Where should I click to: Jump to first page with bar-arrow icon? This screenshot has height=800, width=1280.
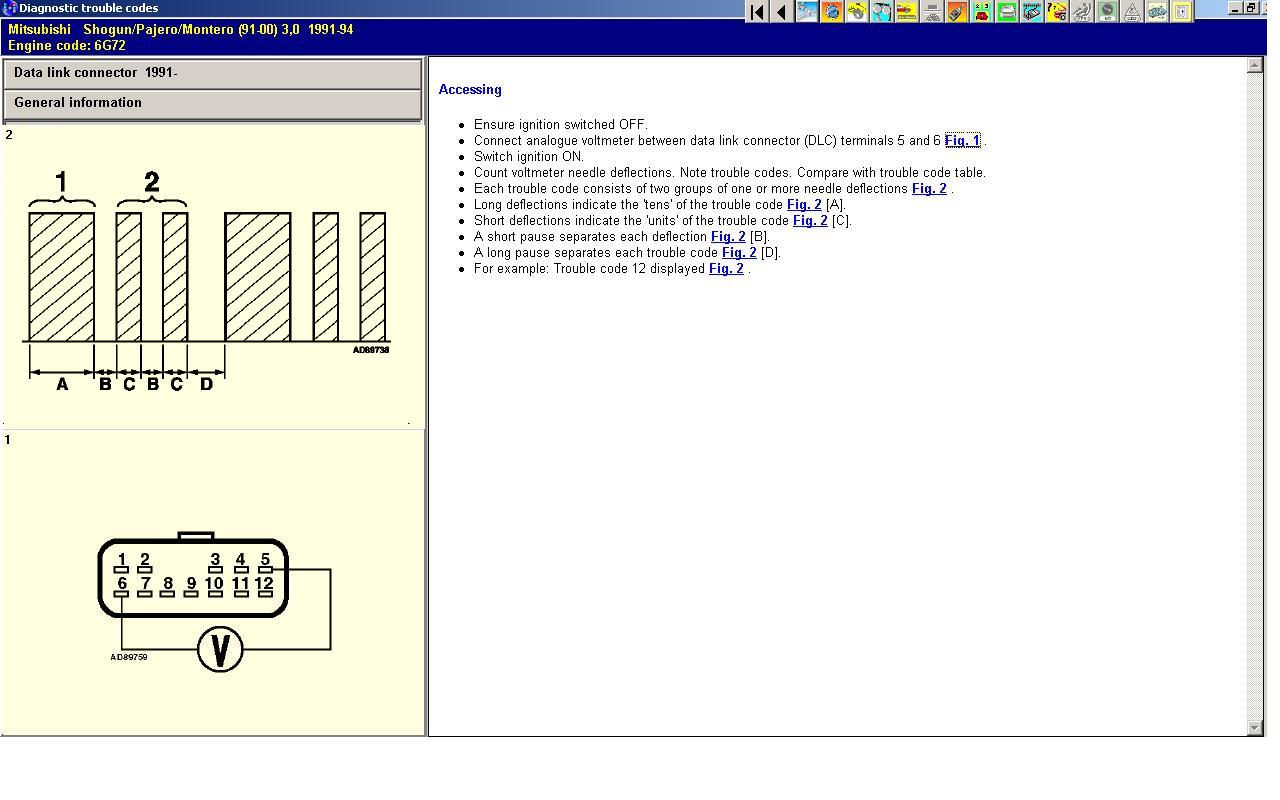click(757, 12)
